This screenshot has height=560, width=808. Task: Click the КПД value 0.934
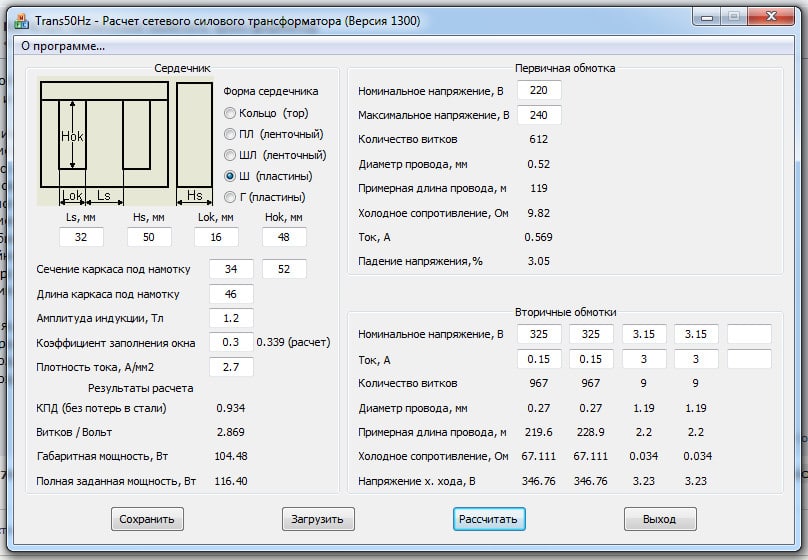pyautogui.click(x=231, y=408)
